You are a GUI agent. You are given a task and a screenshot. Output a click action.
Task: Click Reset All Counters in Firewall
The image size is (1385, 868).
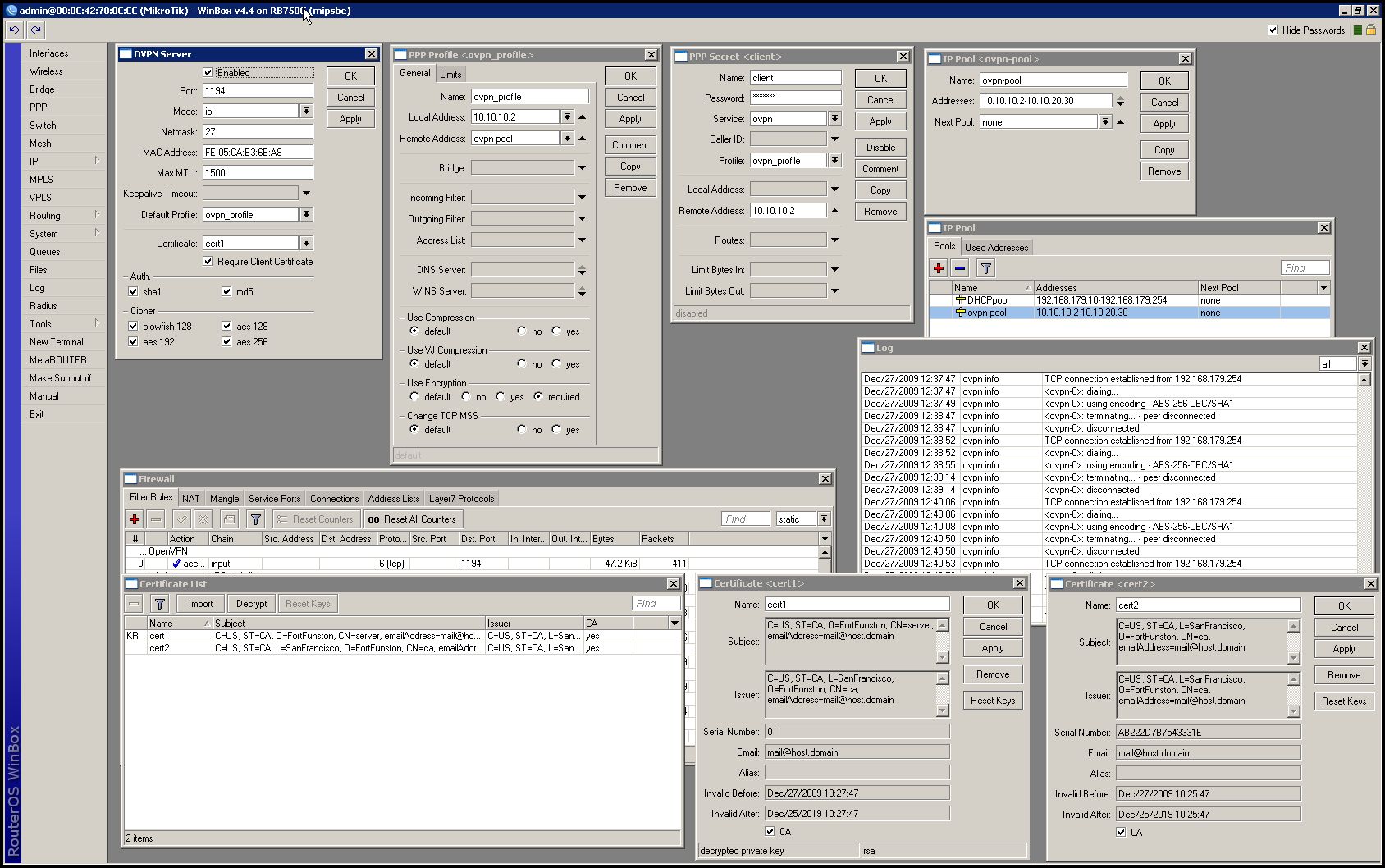[x=412, y=519]
